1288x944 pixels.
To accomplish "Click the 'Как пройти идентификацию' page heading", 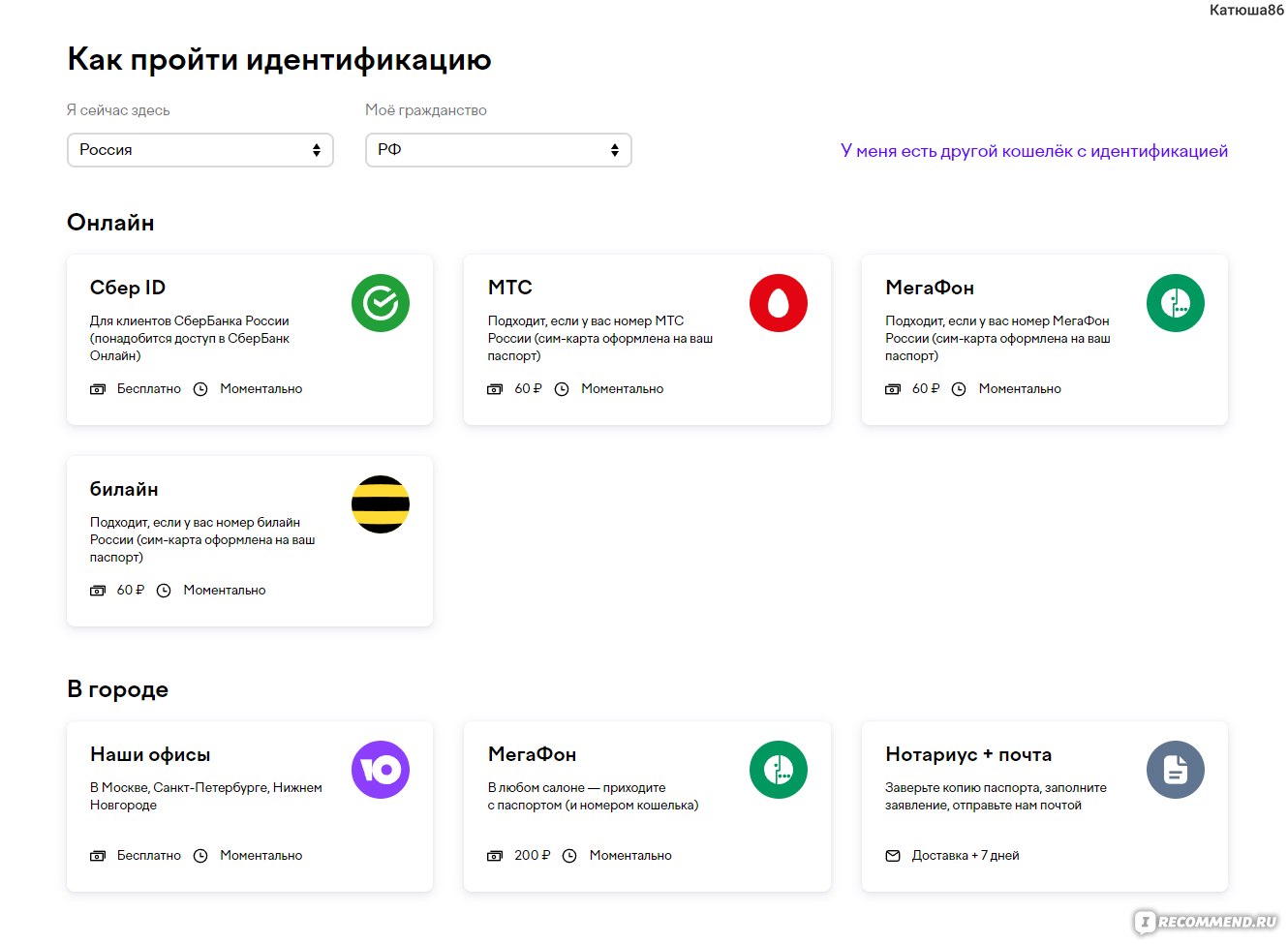I will pos(279,60).
